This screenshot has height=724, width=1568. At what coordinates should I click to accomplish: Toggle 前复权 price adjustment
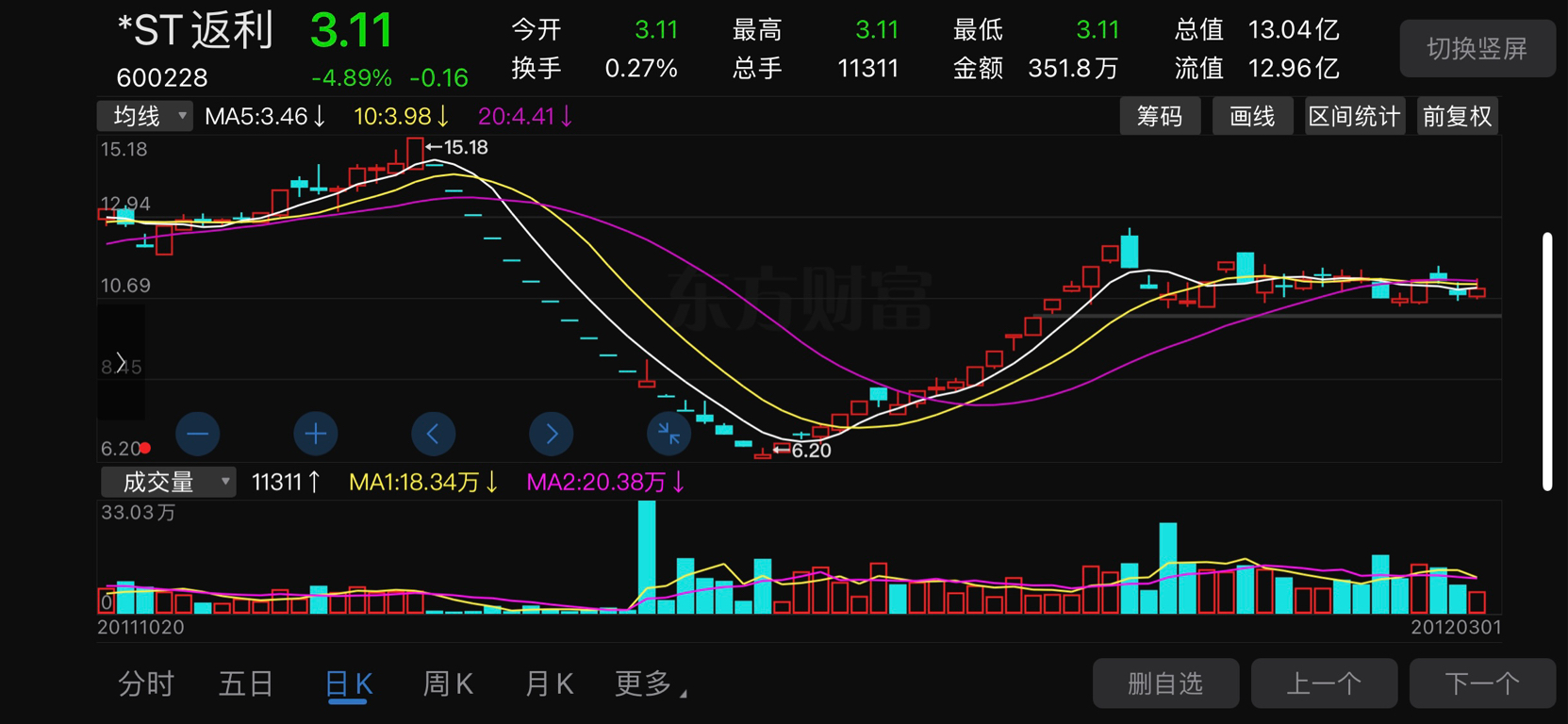(1458, 116)
